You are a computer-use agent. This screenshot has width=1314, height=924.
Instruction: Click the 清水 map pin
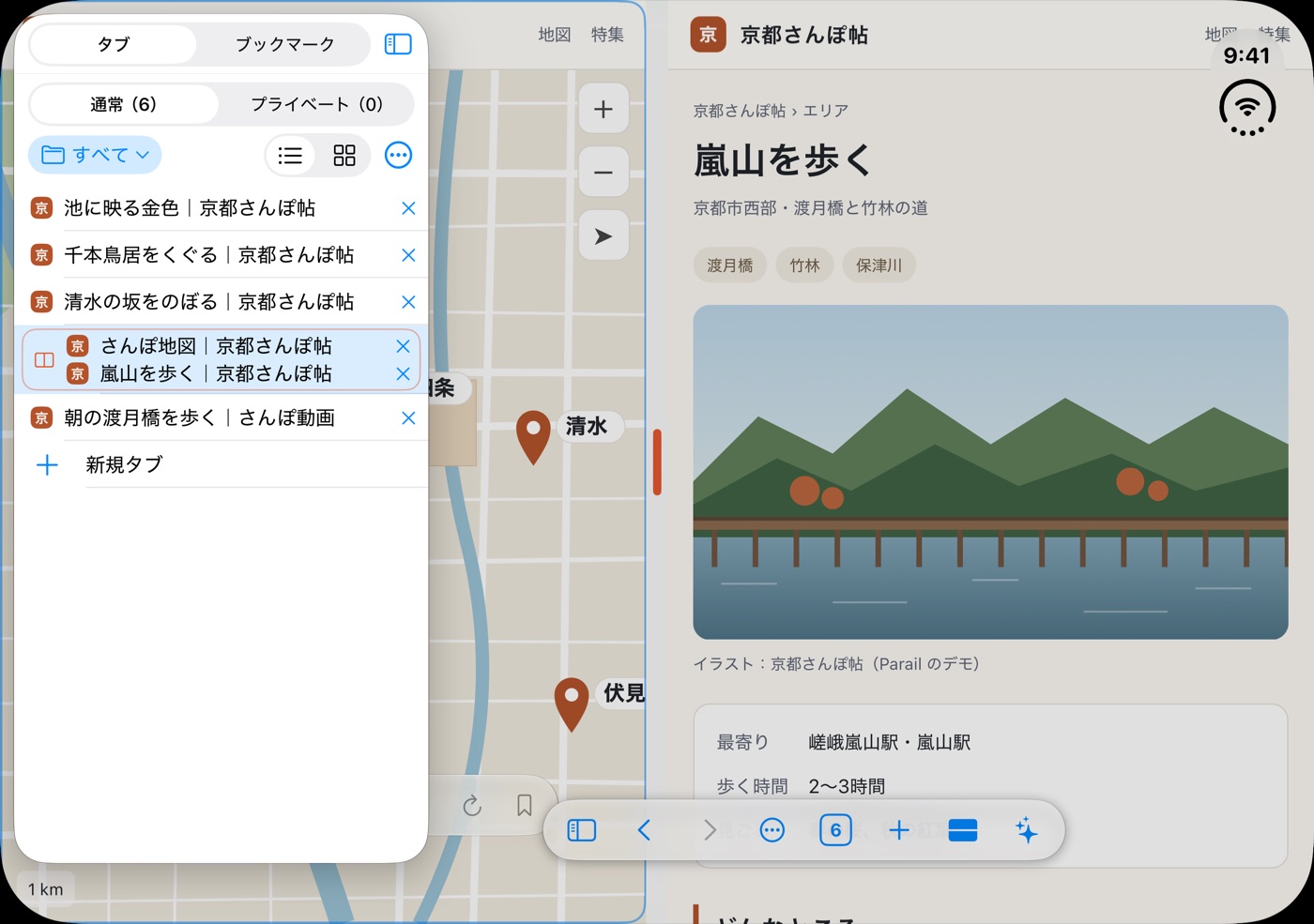pyautogui.click(x=533, y=436)
